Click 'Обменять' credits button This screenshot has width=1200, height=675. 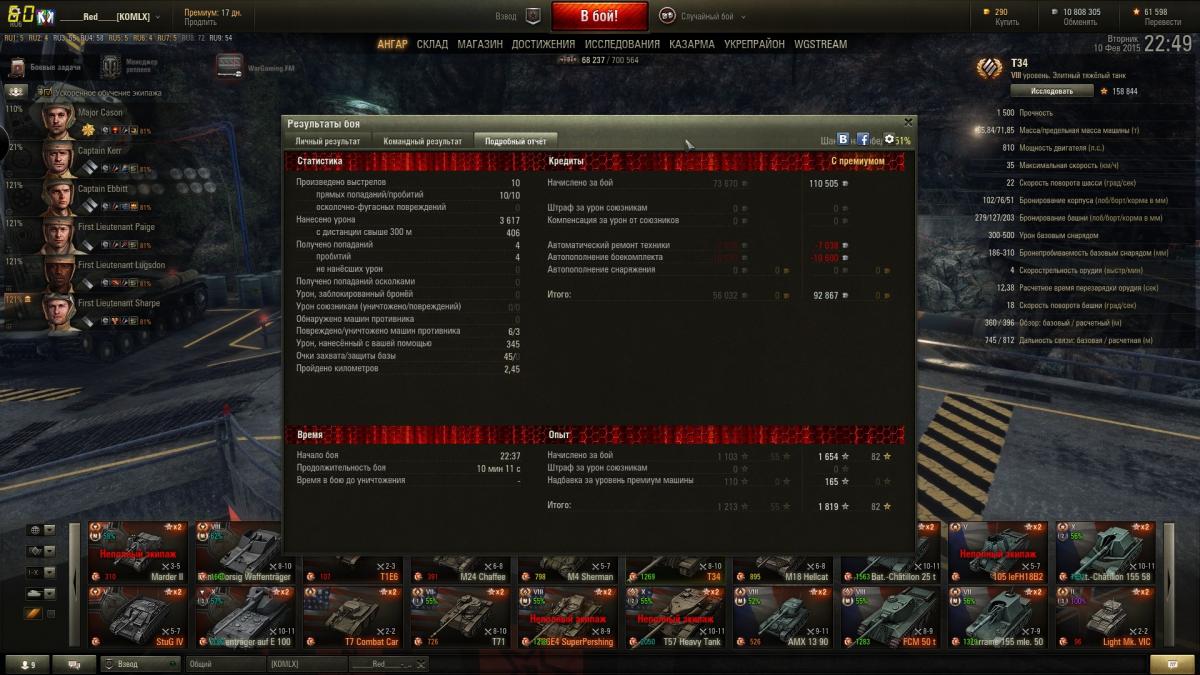(1080, 21)
